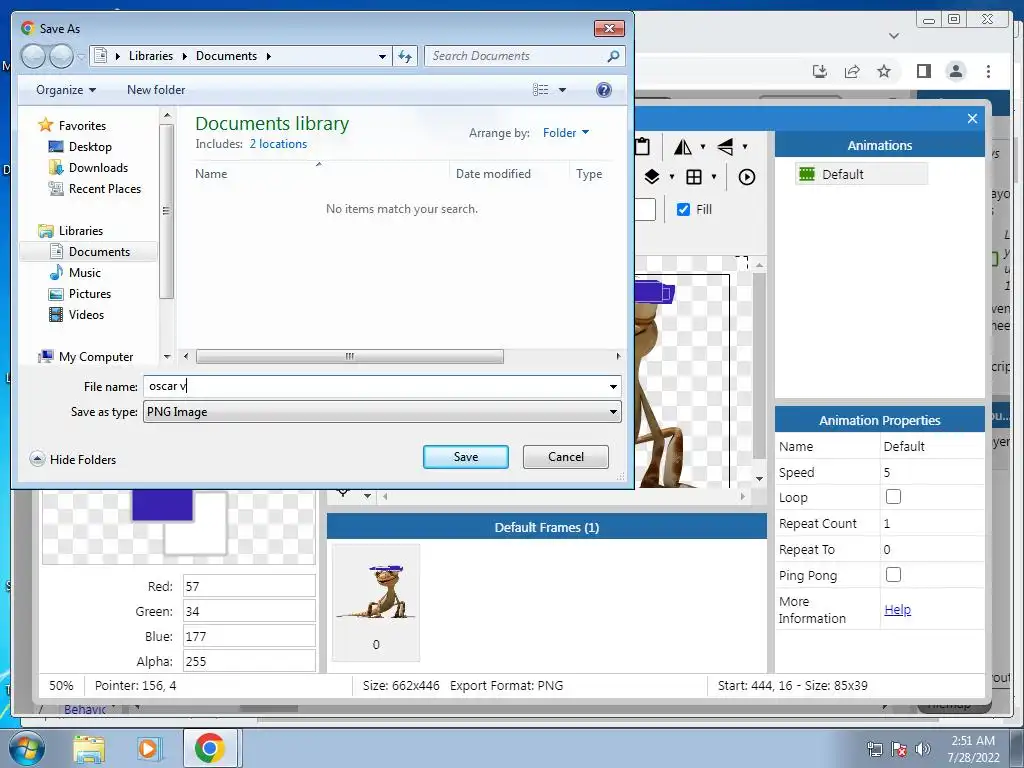Screen dimensions: 1024x768
Task: Open the address bar previous locations dropdown
Action: pos(382,56)
